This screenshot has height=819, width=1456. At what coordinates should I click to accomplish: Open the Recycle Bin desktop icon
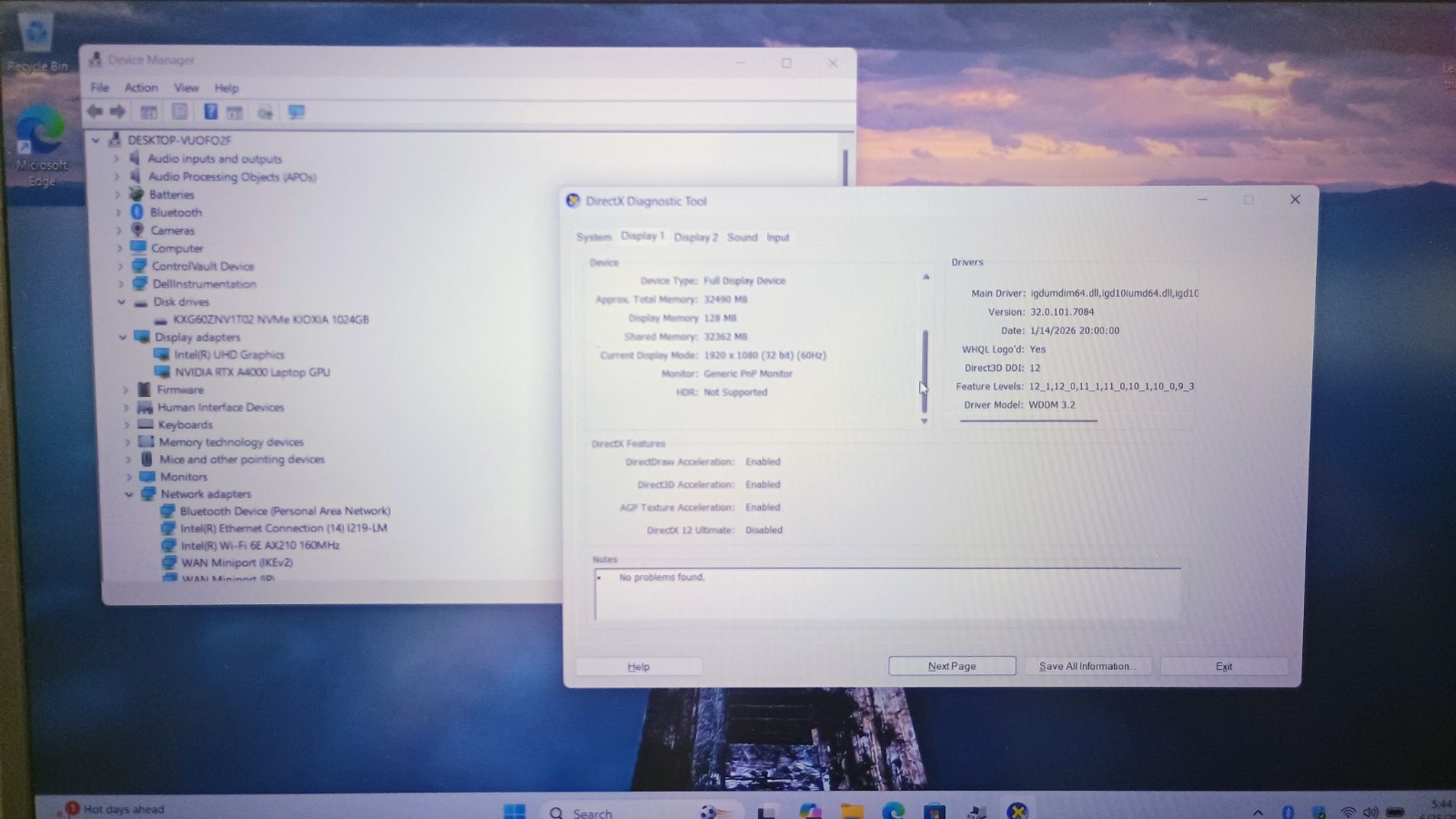[37, 44]
